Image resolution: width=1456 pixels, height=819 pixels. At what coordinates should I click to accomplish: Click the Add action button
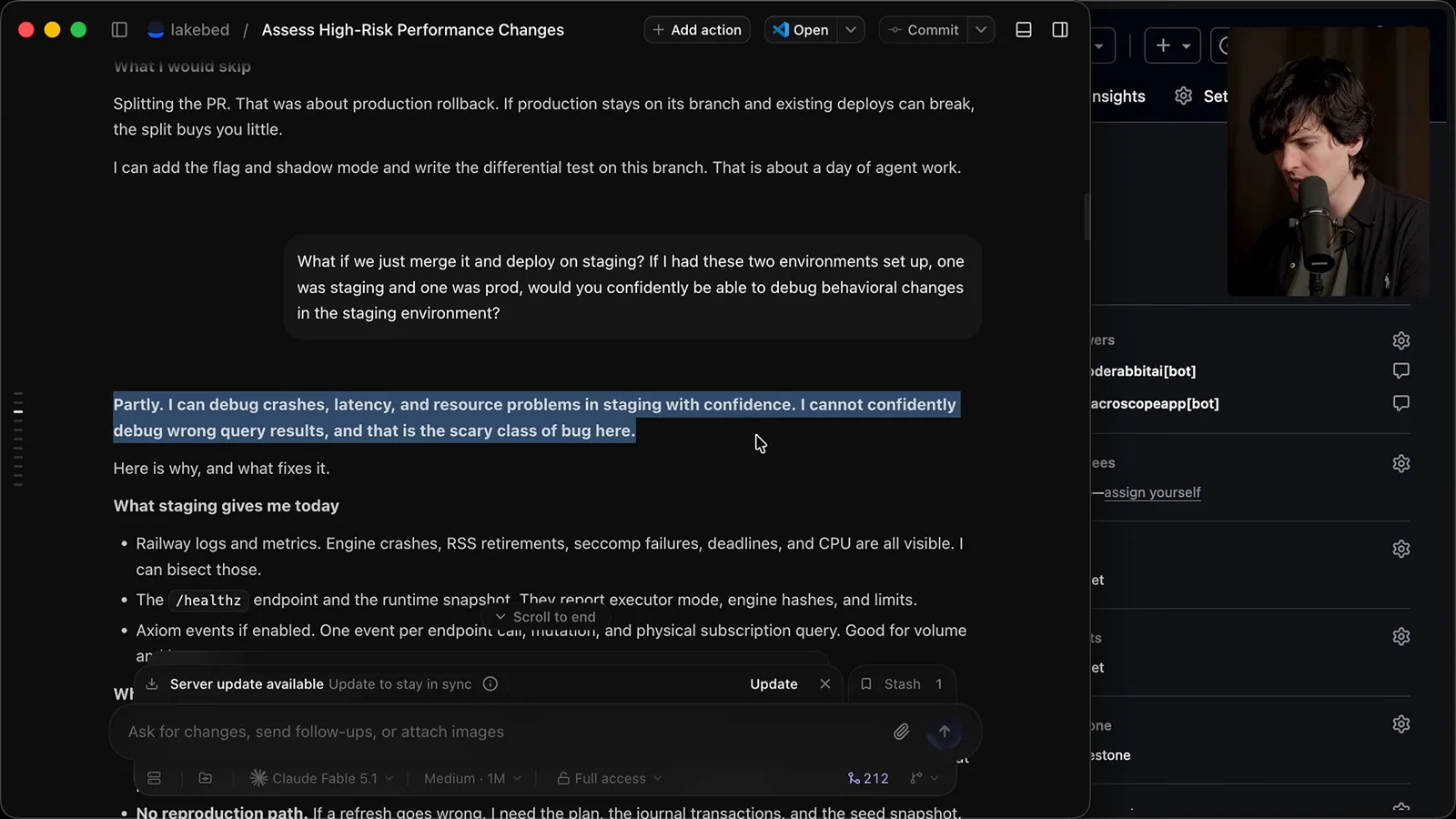697,30
